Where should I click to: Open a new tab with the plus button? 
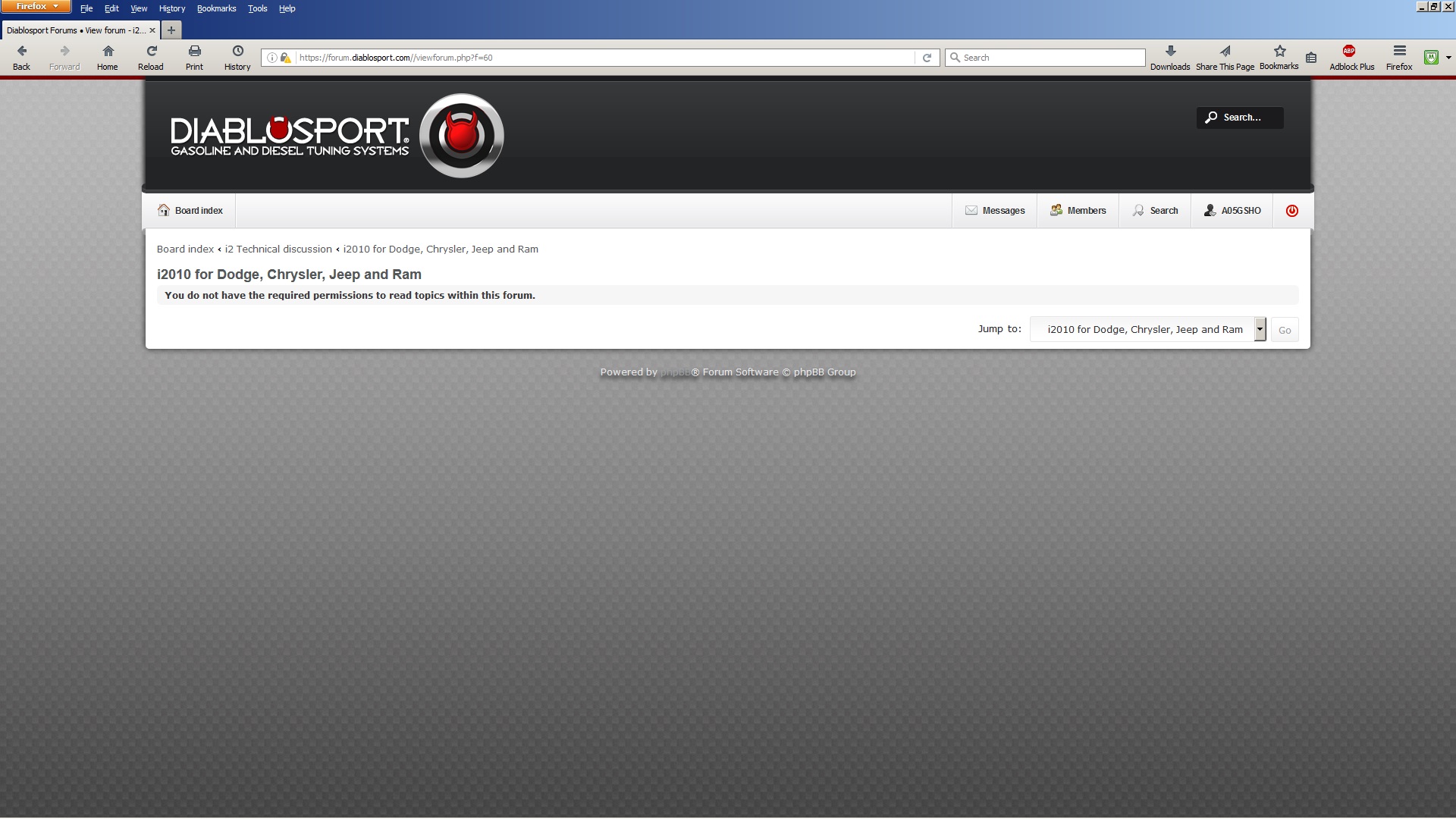[x=171, y=30]
